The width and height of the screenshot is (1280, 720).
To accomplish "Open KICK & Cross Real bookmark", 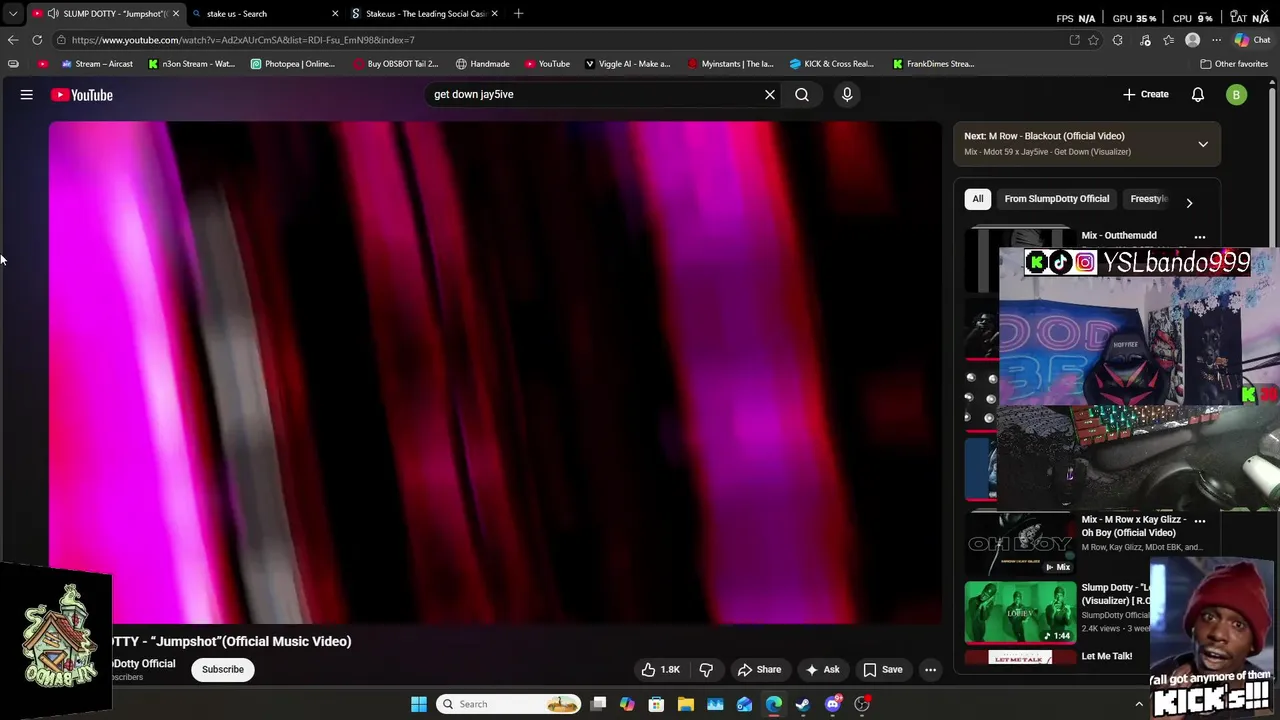I will (x=832, y=64).
